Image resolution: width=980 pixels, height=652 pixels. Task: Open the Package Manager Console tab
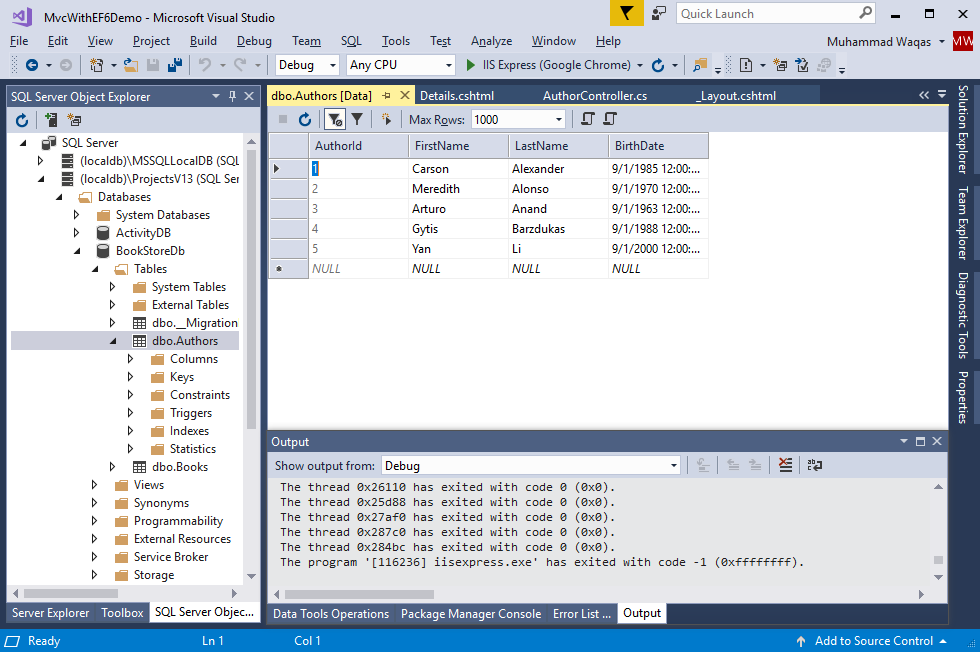(x=471, y=614)
